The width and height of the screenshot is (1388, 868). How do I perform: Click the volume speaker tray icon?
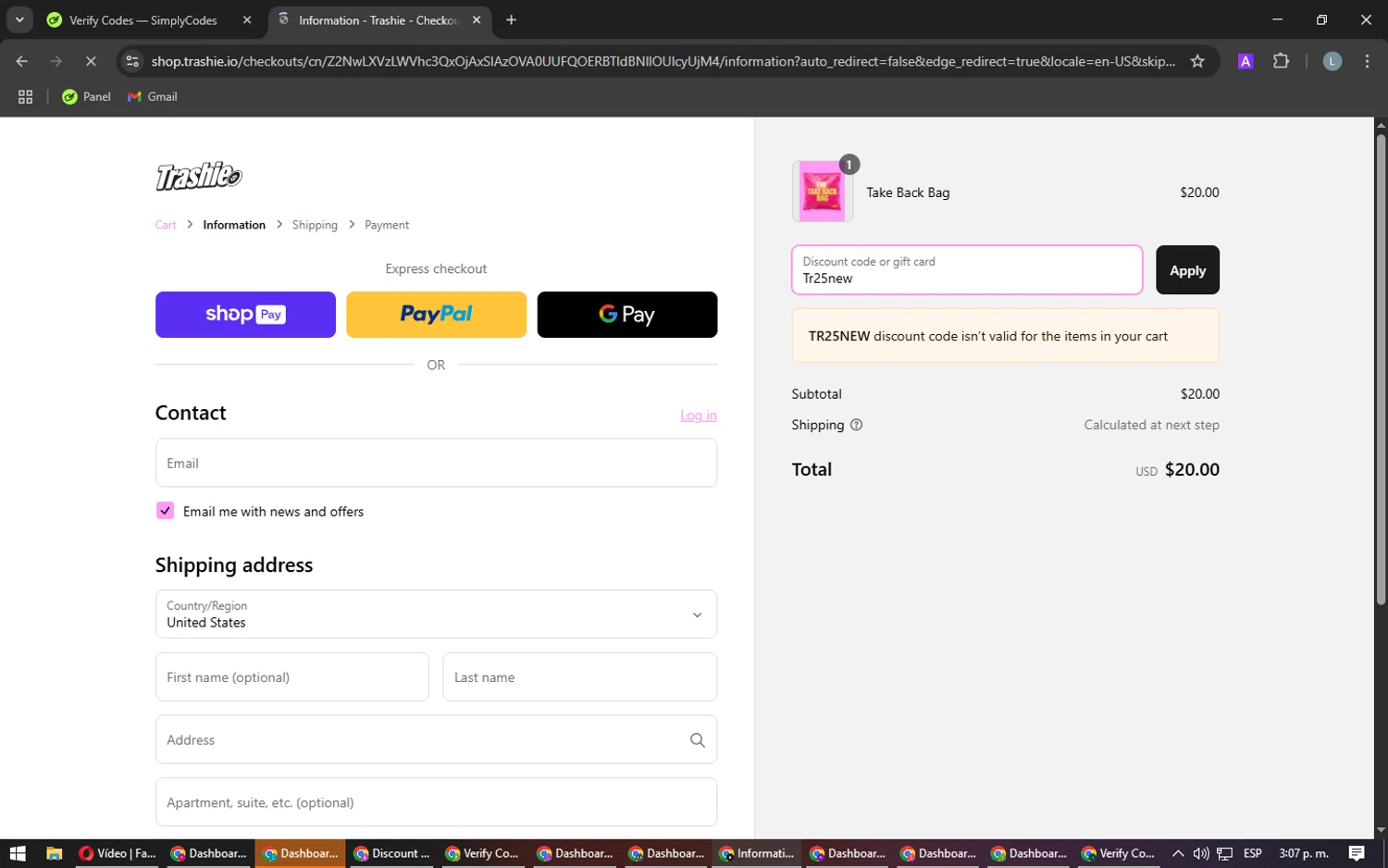[1201, 853]
